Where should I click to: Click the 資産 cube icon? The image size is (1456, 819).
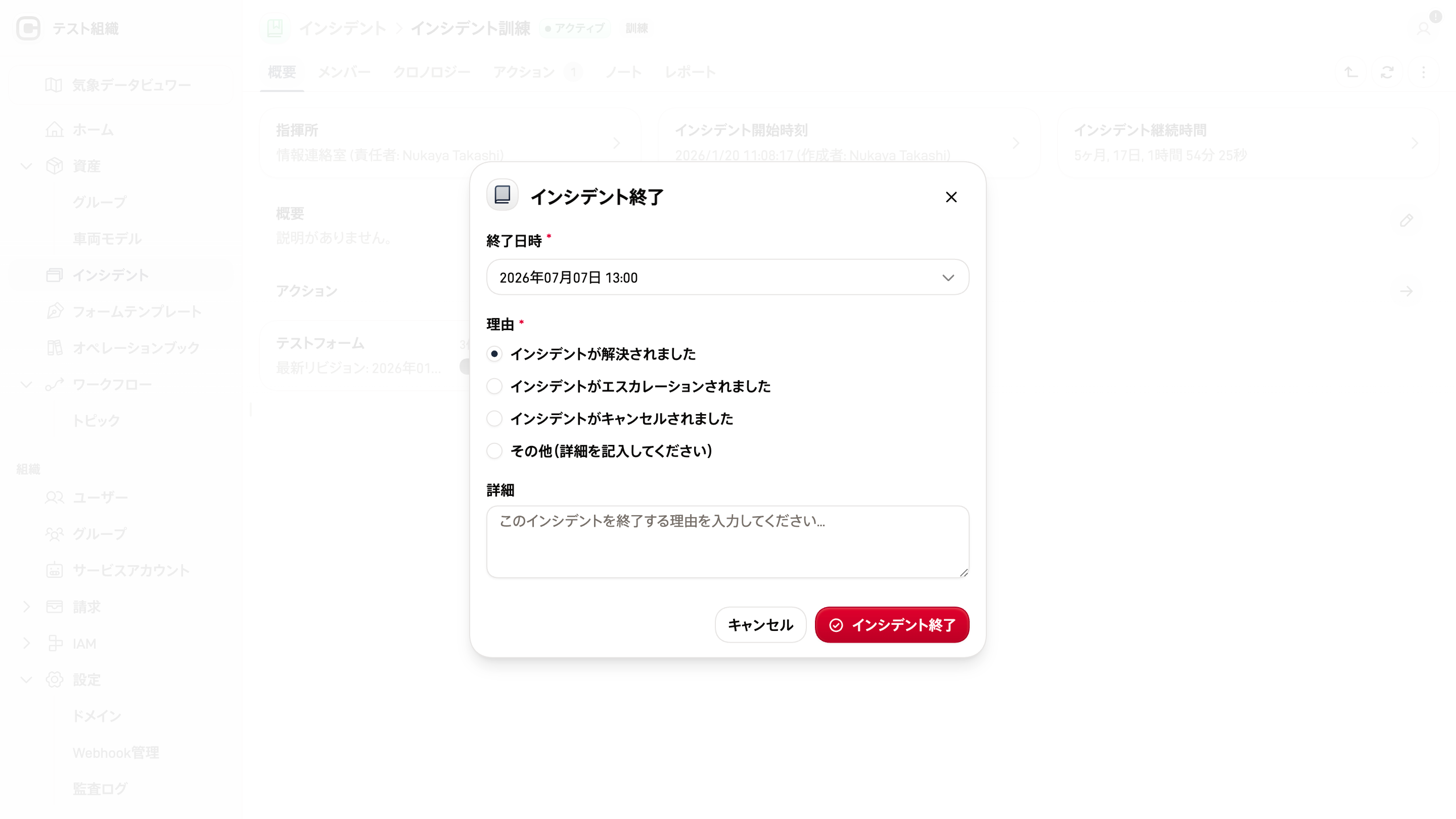(x=54, y=166)
